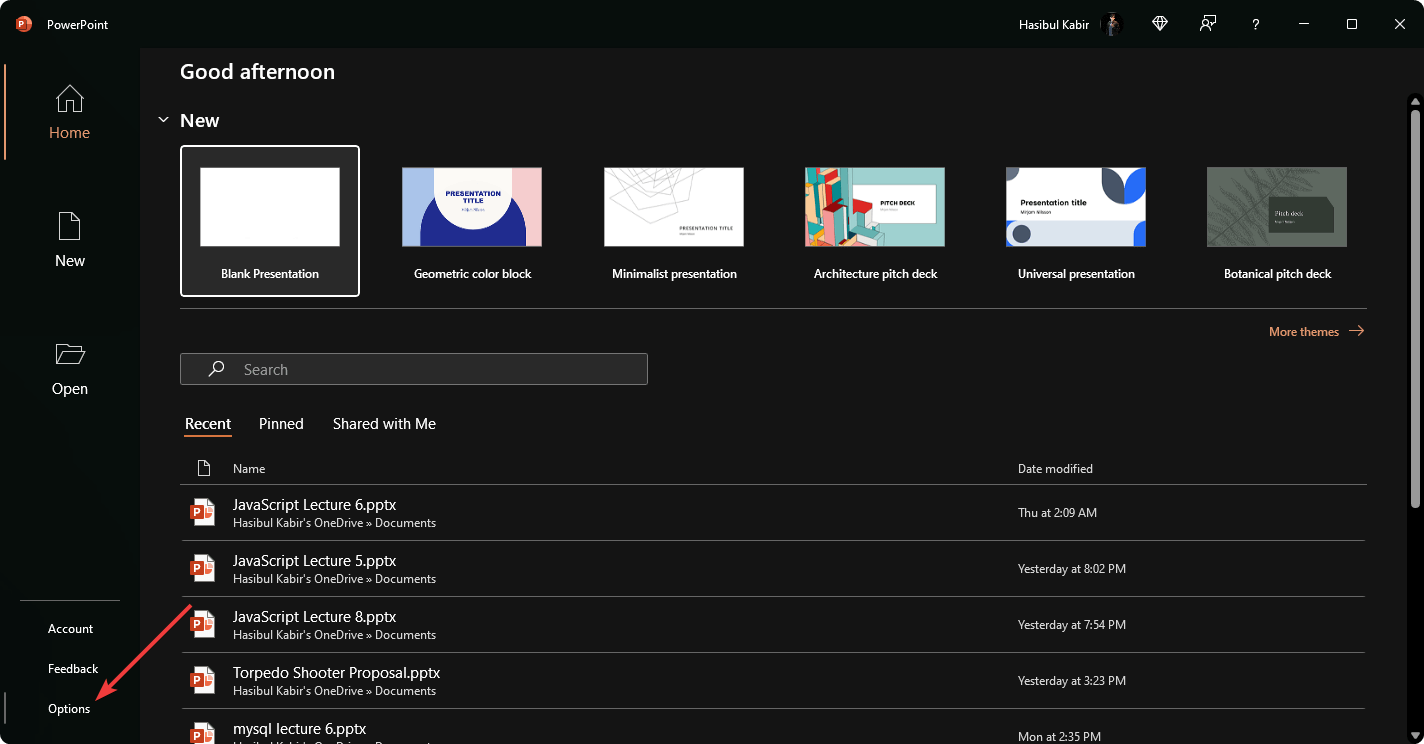
Task: Click 'Yesterday at 3:23 PM' date cell
Action: point(1072,681)
